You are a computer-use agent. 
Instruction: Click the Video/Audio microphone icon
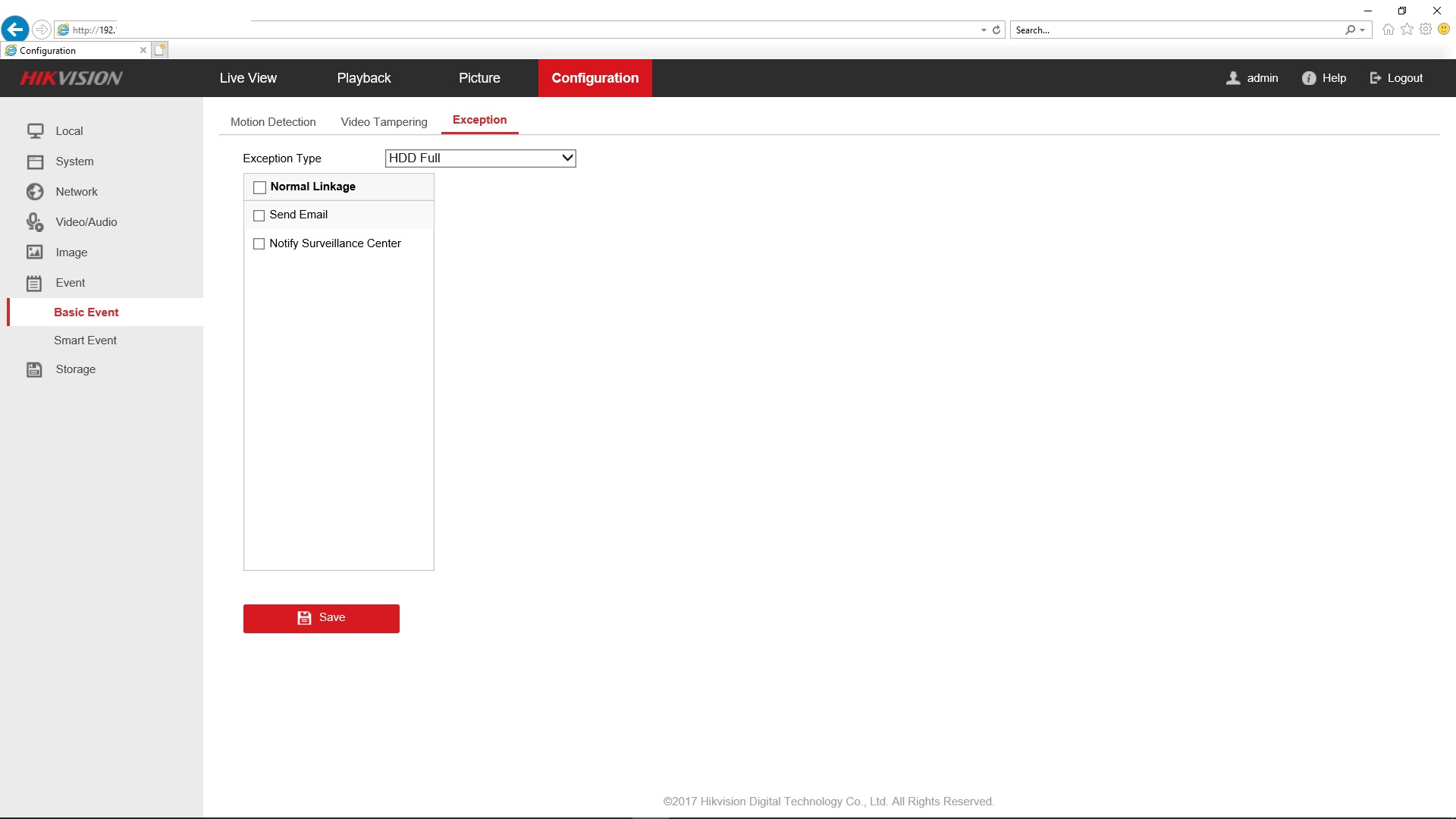35,222
